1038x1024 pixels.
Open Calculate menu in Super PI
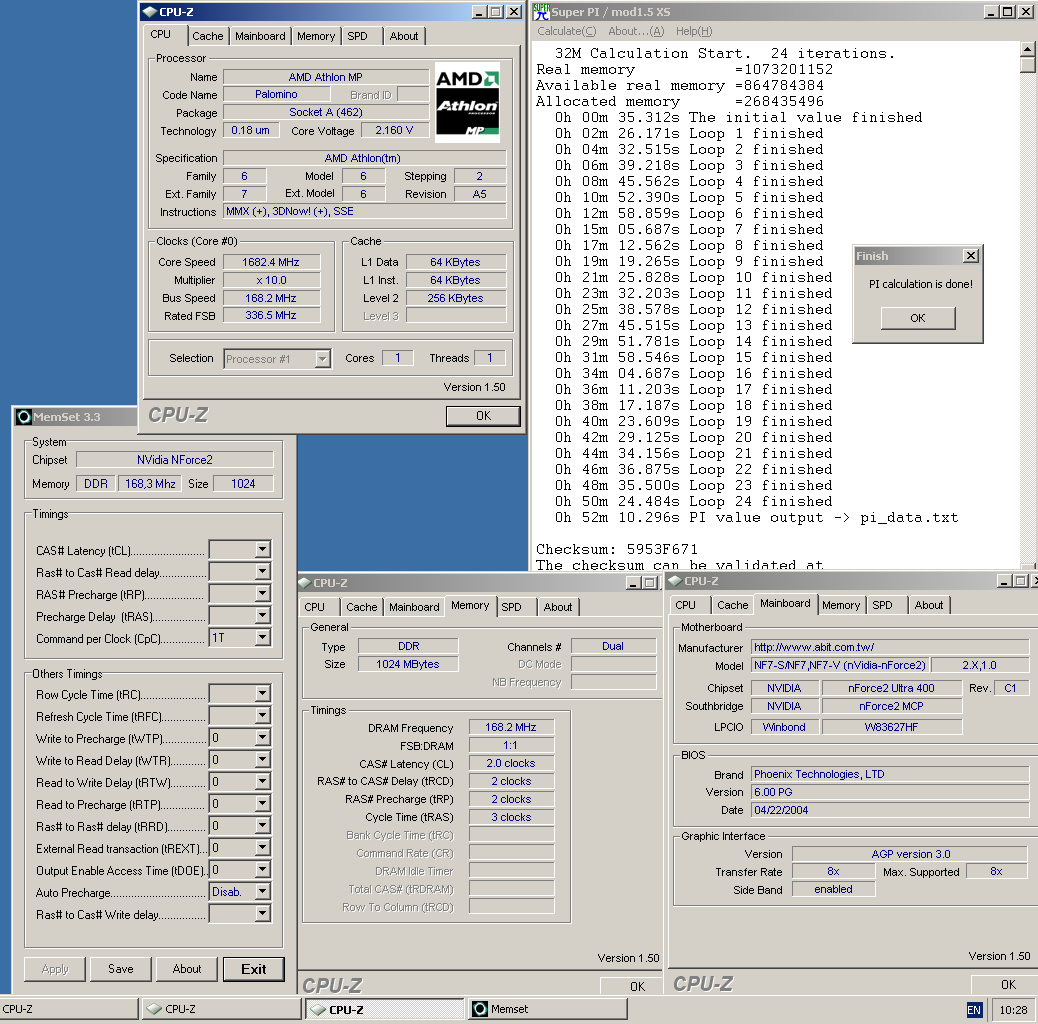pyautogui.click(x=567, y=31)
